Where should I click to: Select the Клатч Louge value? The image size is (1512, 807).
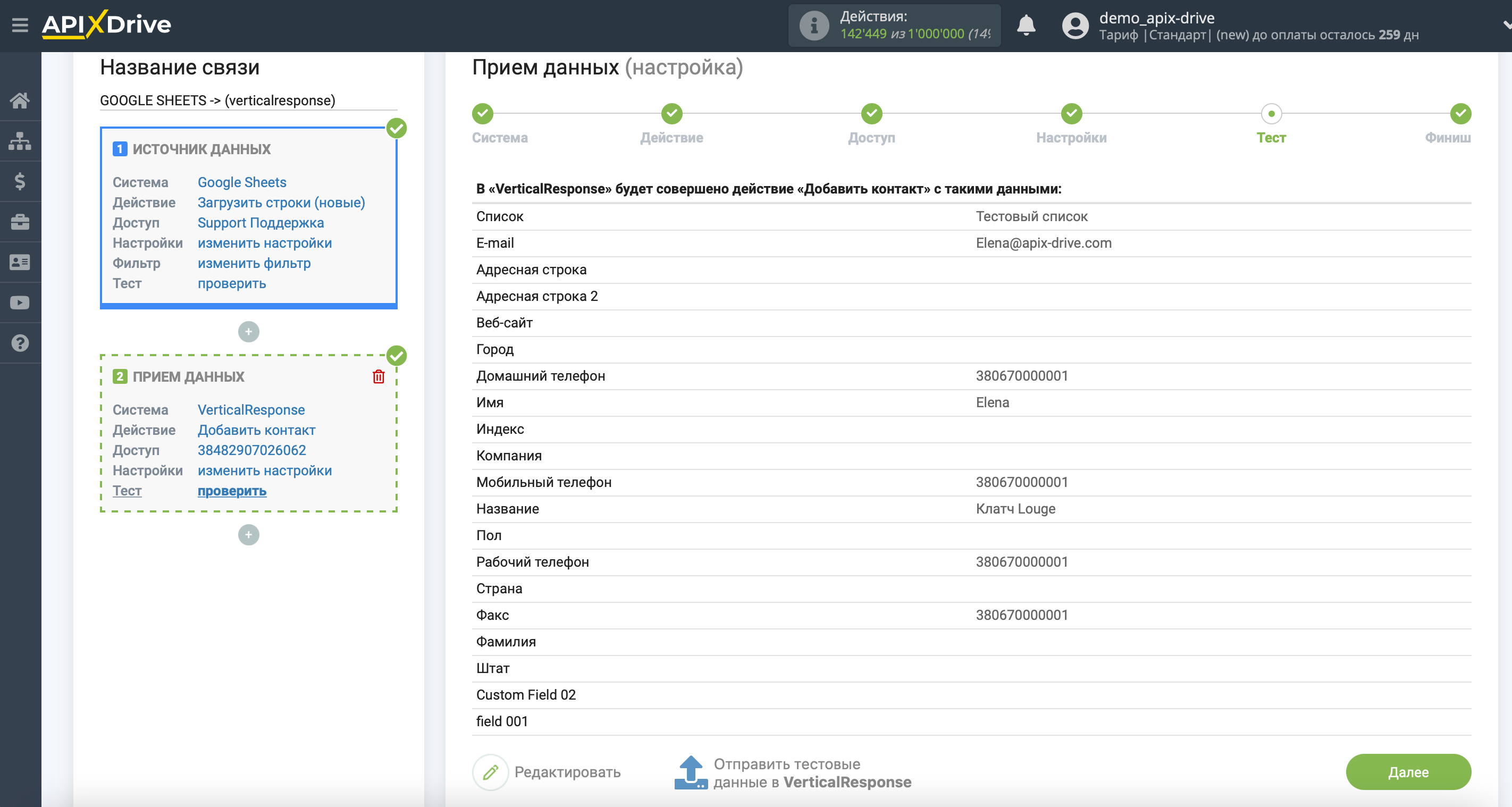tap(1015, 509)
